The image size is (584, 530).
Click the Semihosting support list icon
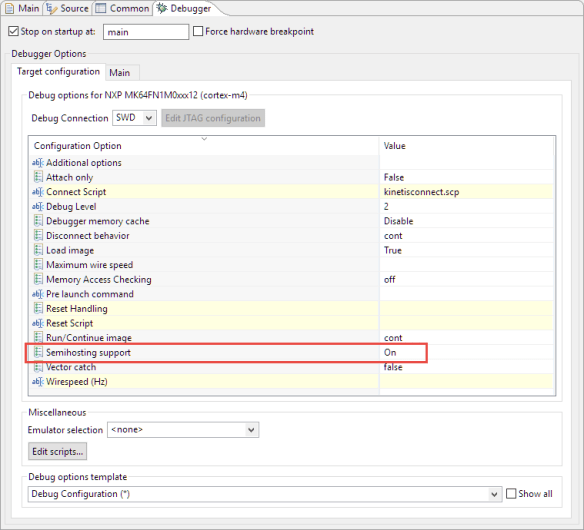(x=38, y=352)
